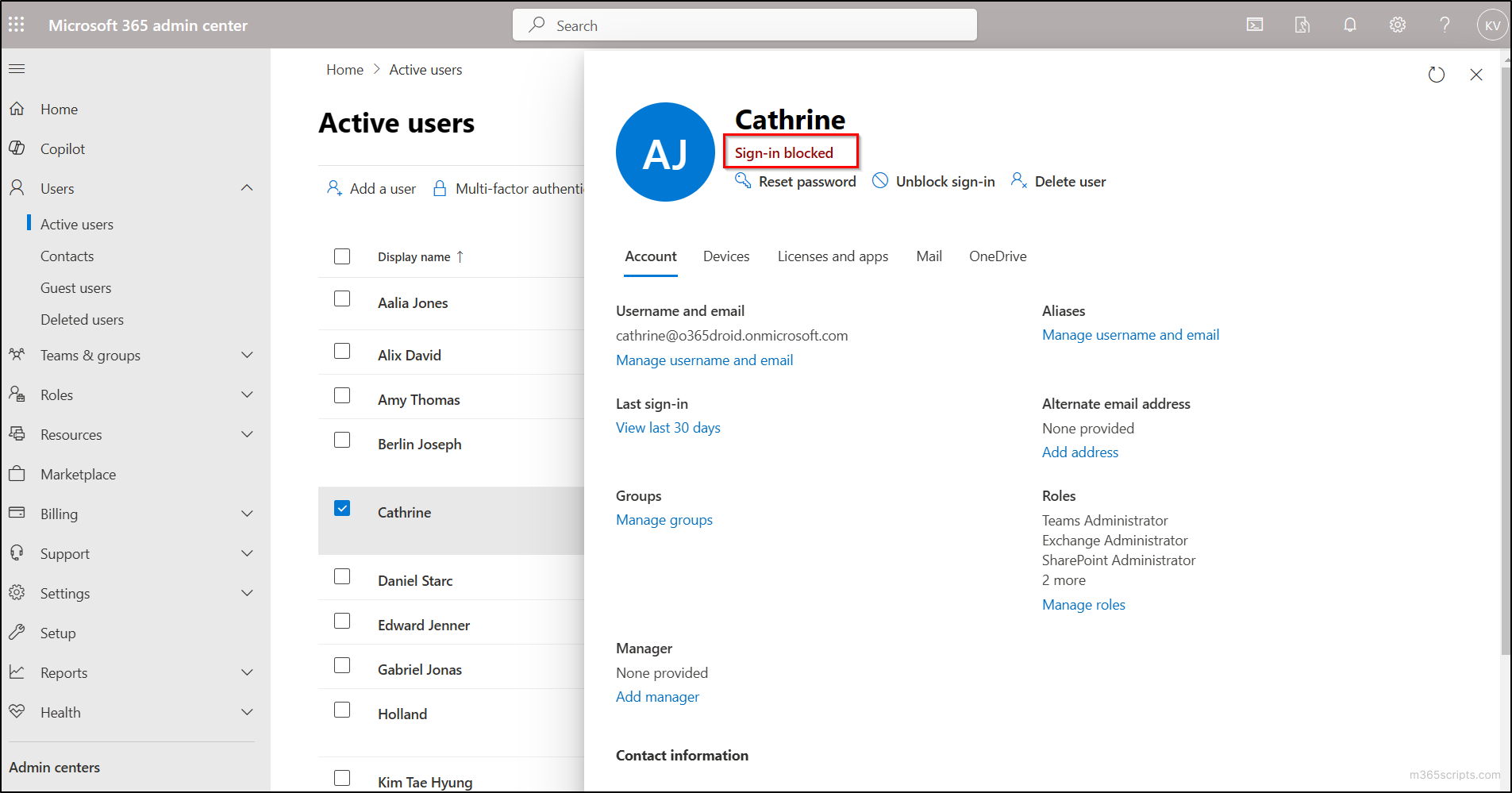Open the notifications bell
Viewport: 1512px width, 793px height.
pos(1349,25)
